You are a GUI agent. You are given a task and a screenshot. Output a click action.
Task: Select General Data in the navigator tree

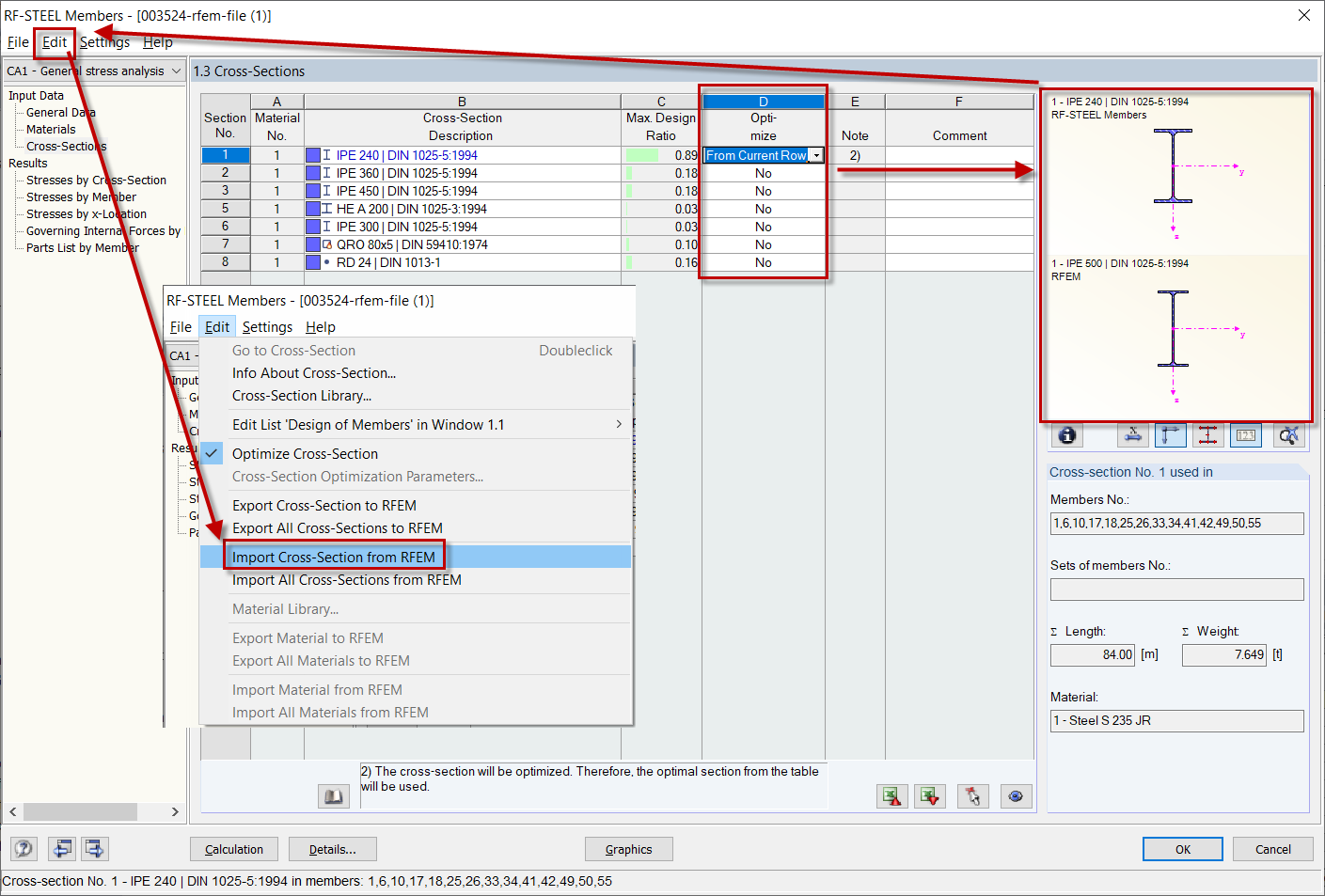61,113
